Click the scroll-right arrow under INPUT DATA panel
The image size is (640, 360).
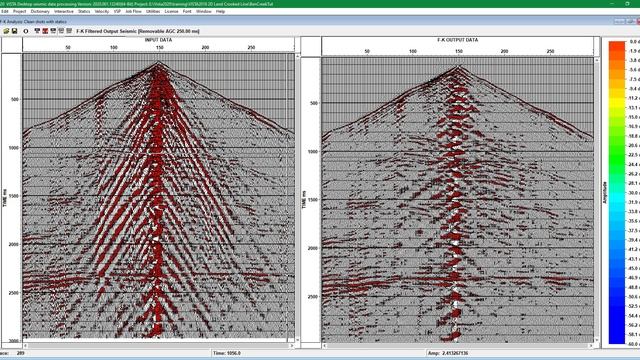291,346
